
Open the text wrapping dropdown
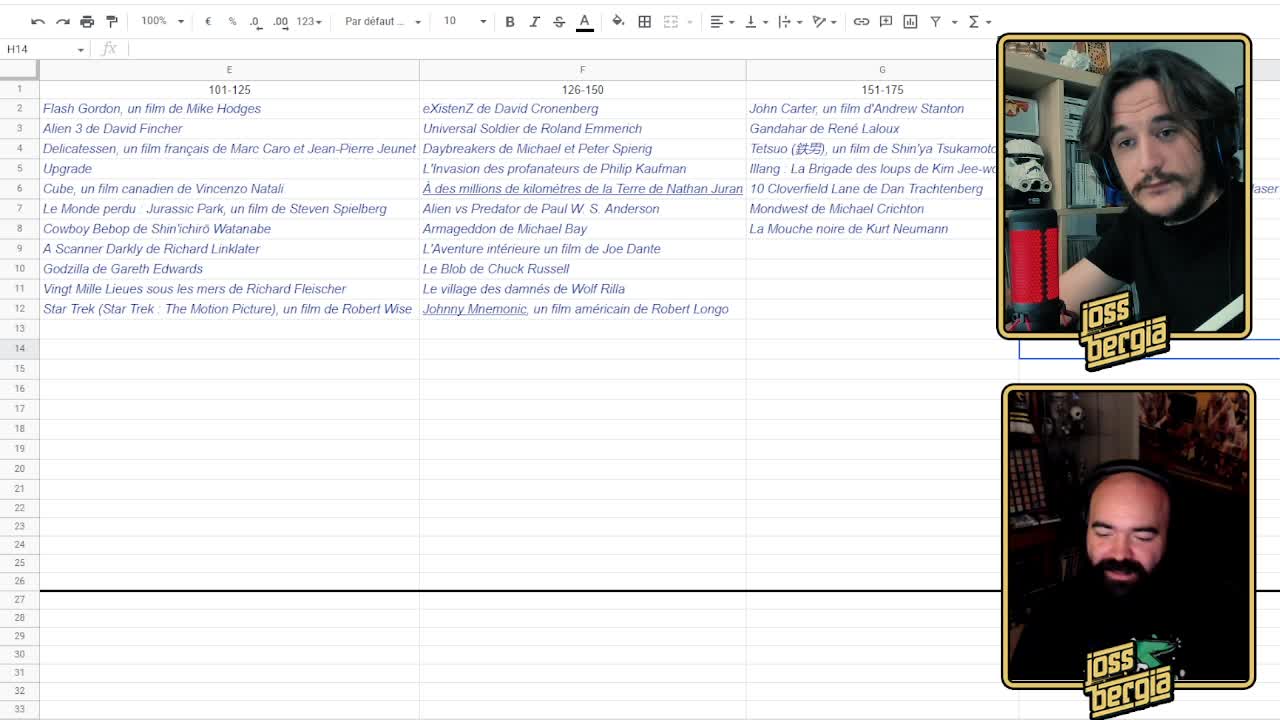point(790,21)
